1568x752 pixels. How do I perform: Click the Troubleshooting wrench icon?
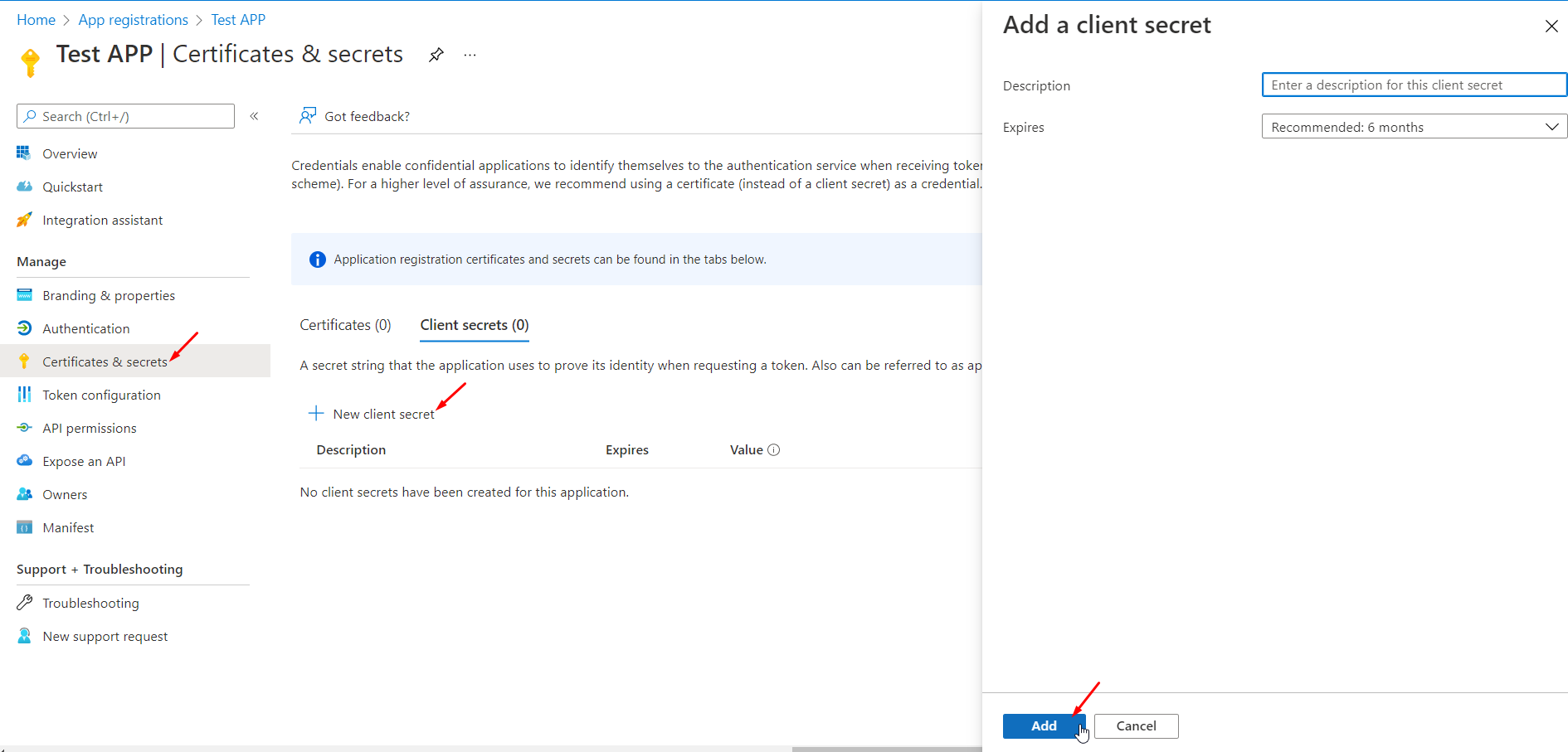tap(24, 603)
